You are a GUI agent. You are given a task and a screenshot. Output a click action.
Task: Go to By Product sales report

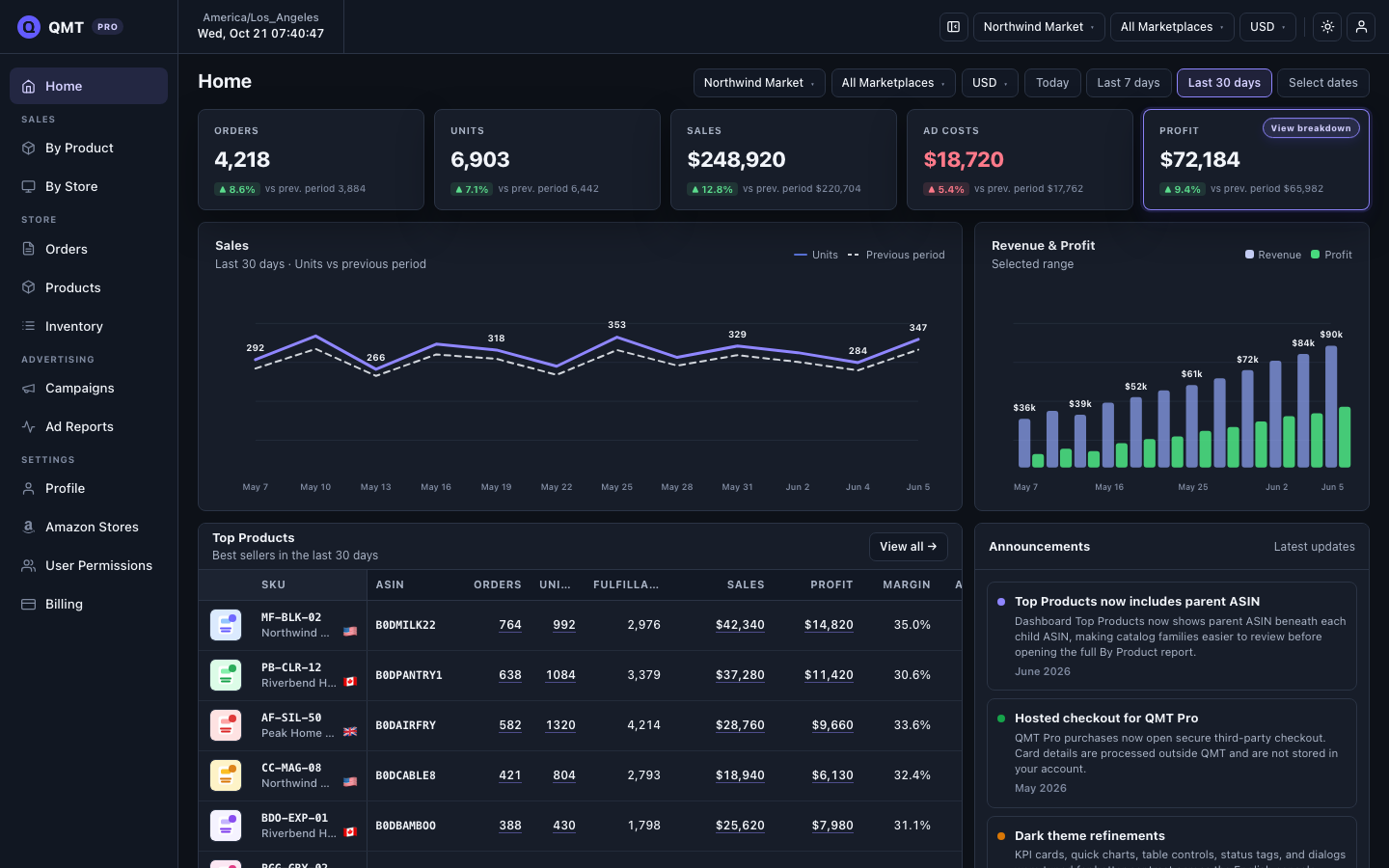pos(89,148)
